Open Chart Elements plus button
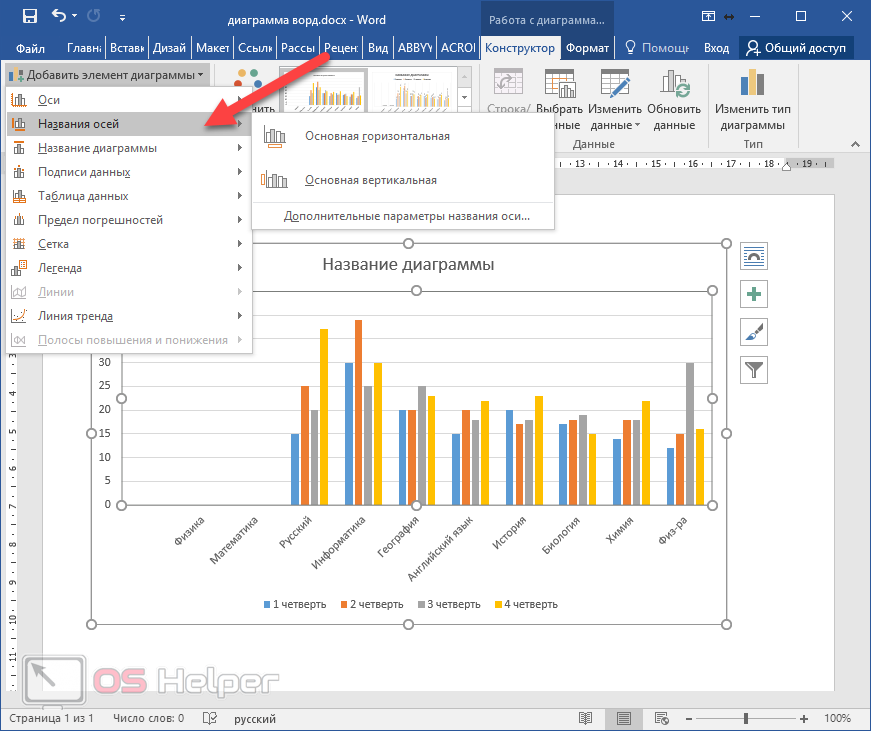The image size is (871, 731). (x=753, y=294)
